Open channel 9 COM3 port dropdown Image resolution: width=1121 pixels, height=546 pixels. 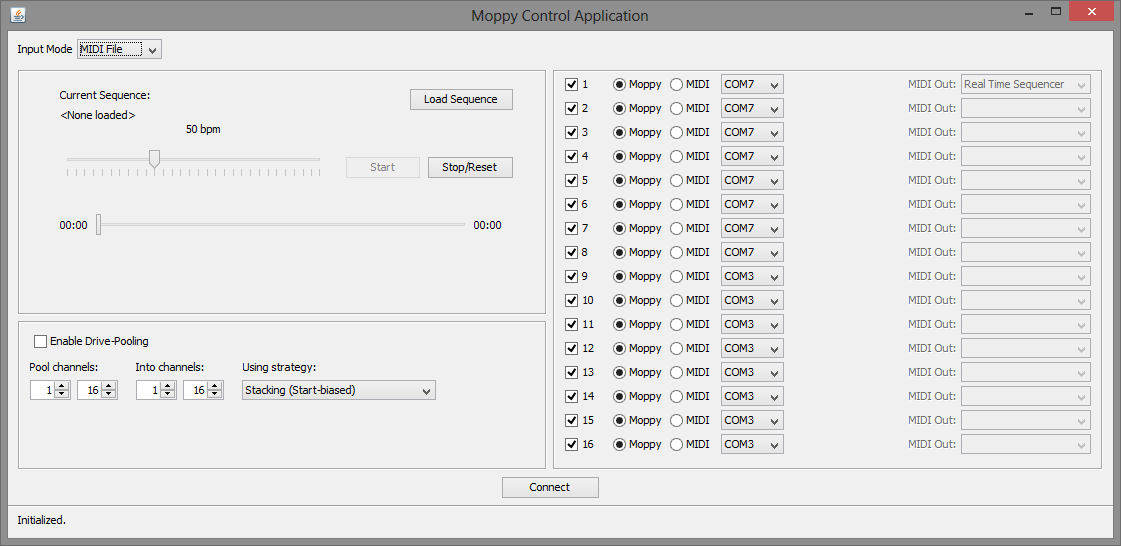click(752, 276)
